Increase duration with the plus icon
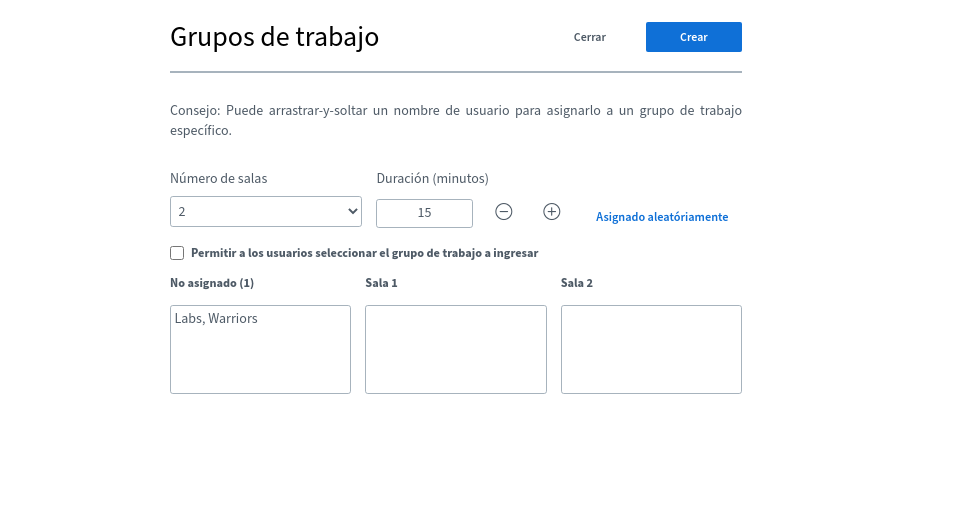This screenshot has width=966, height=520. tap(551, 212)
